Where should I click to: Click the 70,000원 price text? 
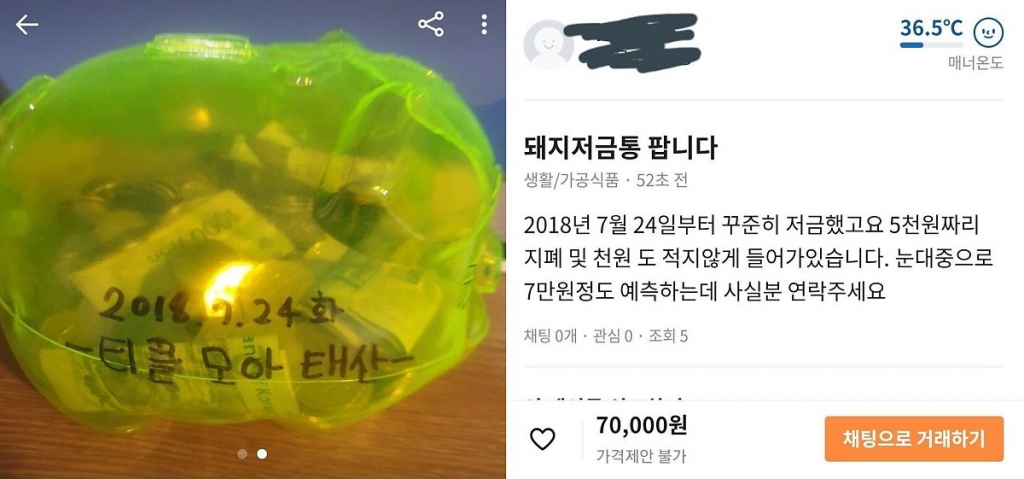tap(641, 425)
